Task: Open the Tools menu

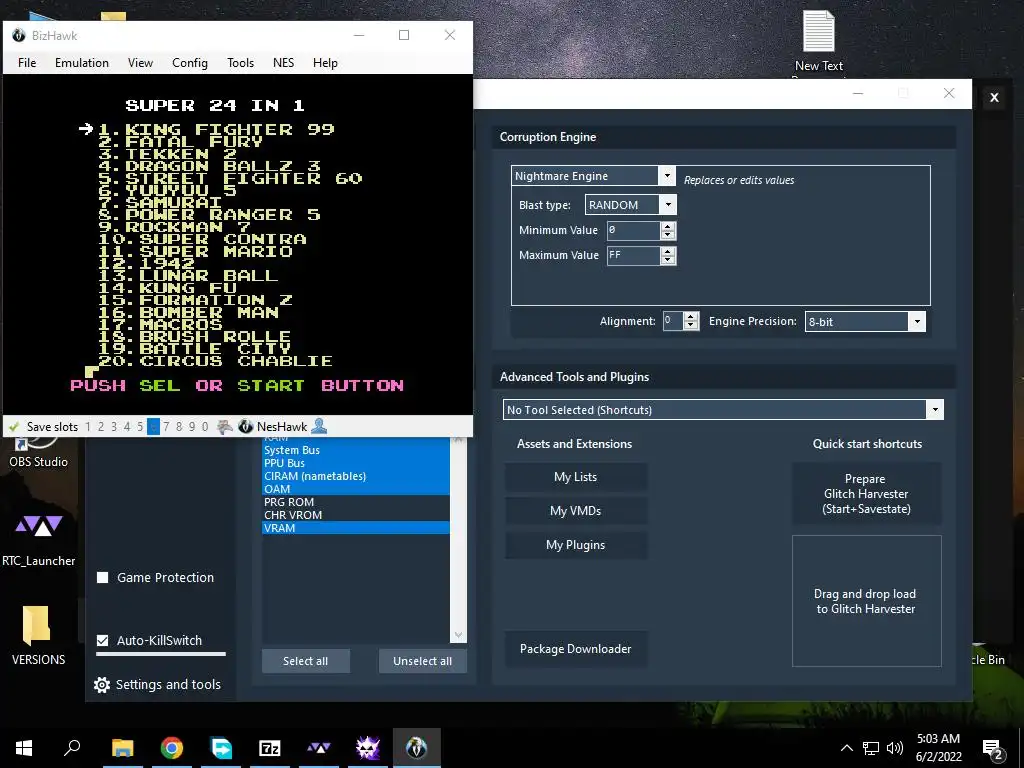Action: click(x=240, y=63)
